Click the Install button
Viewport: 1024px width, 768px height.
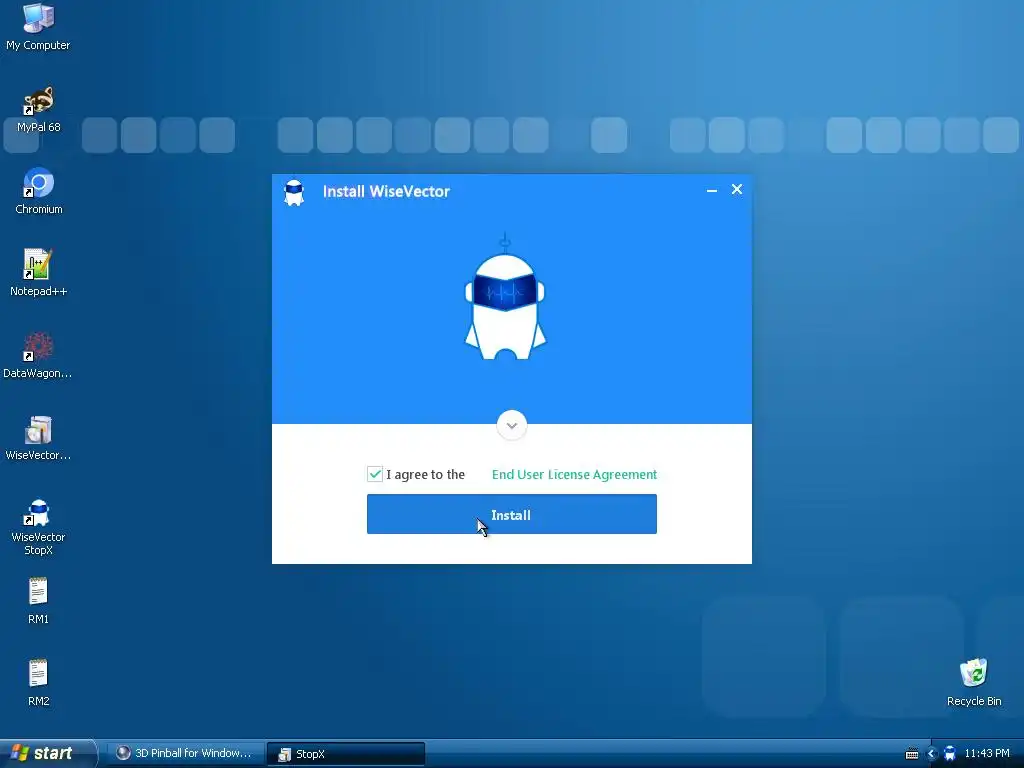(x=511, y=515)
